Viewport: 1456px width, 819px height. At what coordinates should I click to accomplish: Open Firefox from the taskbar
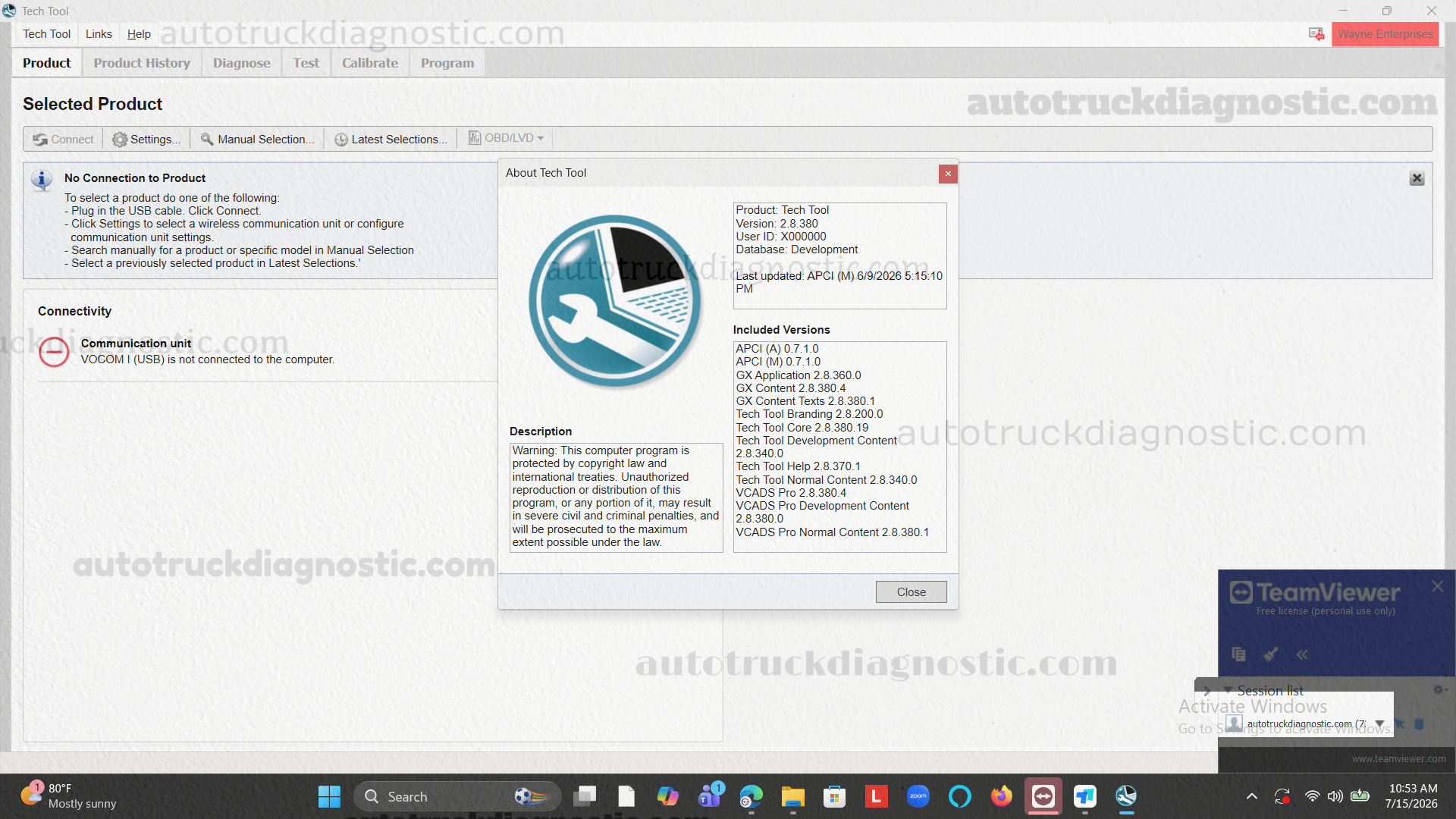(1002, 796)
